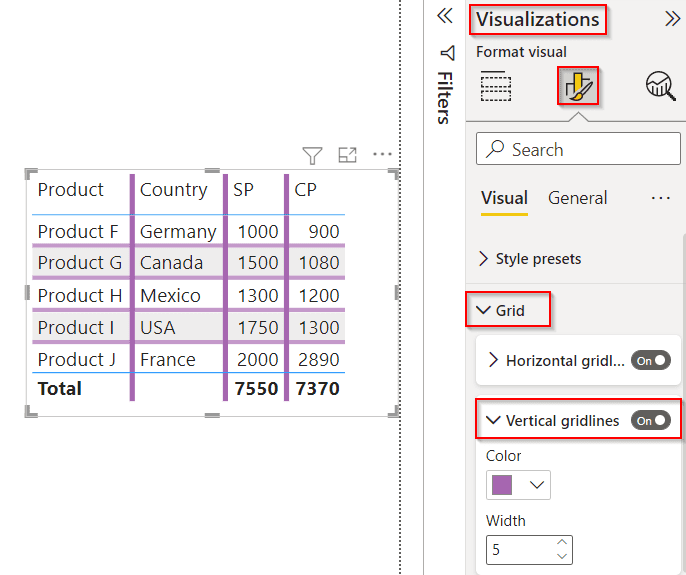The height and width of the screenshot is (575, 686).
Task: Click the Filters pane megaphone icon
Action: point(448,53)
